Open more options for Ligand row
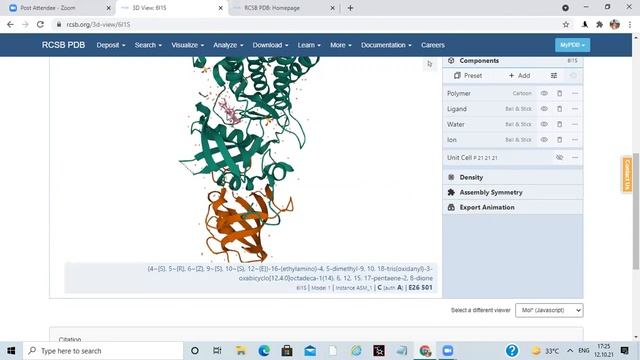Screen dimensions: 640x360 575,109
